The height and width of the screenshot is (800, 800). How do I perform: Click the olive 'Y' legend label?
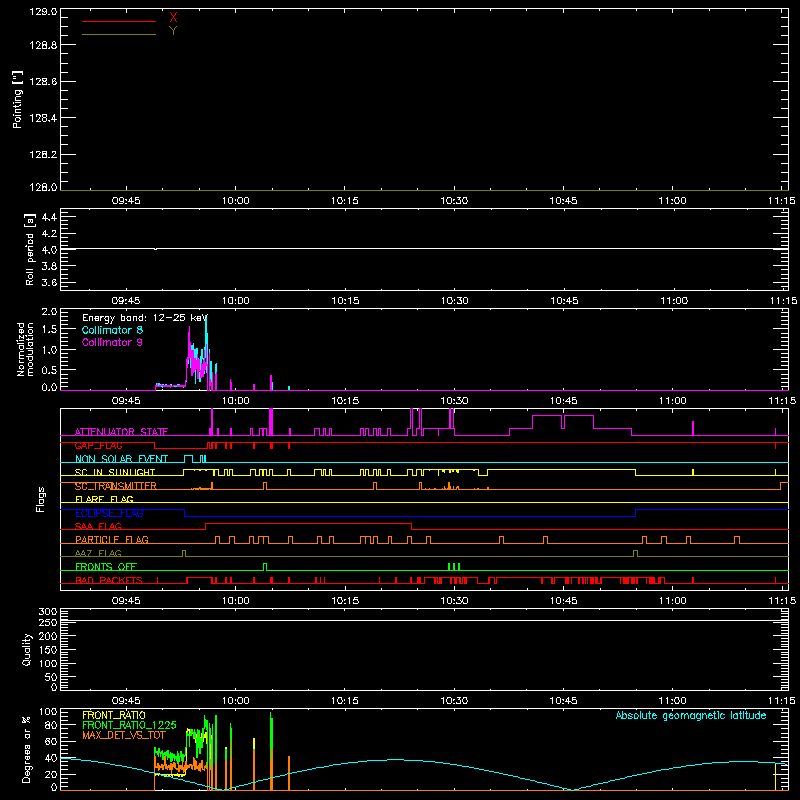click(173, 31)
